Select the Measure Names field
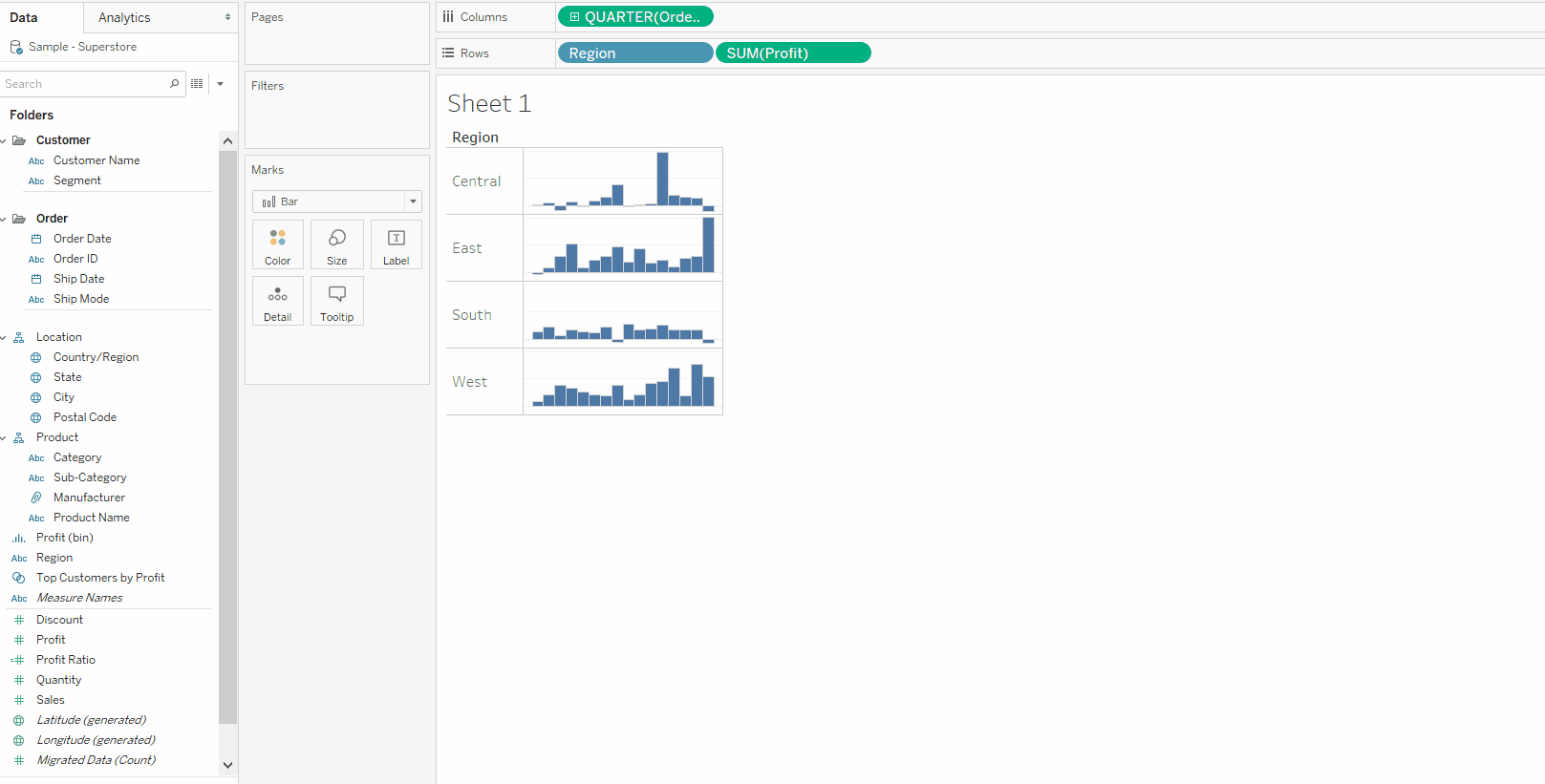Screen dimensions: 1545x784 point(79,598)
